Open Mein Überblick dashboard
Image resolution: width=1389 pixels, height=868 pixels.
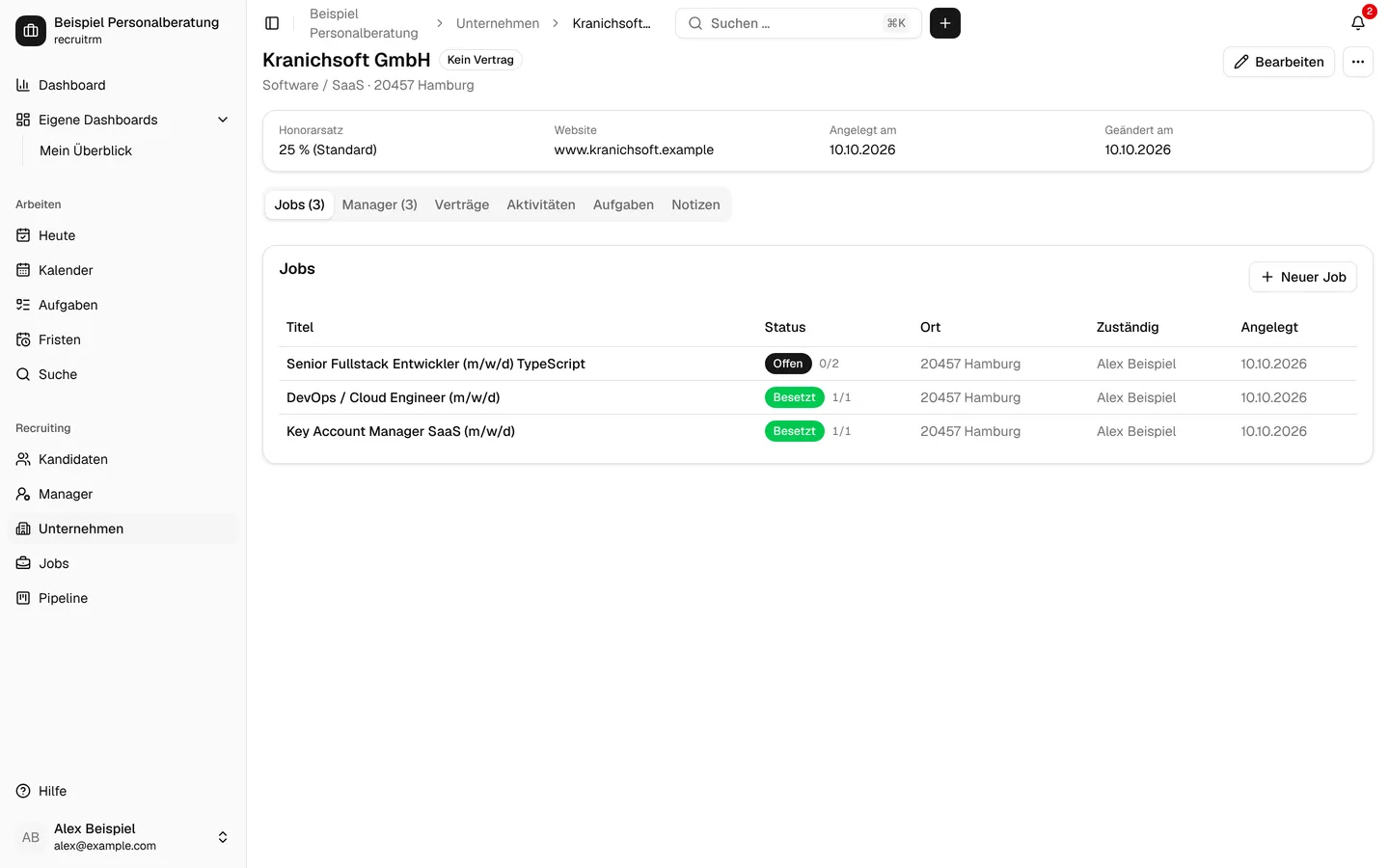point(86,150)
